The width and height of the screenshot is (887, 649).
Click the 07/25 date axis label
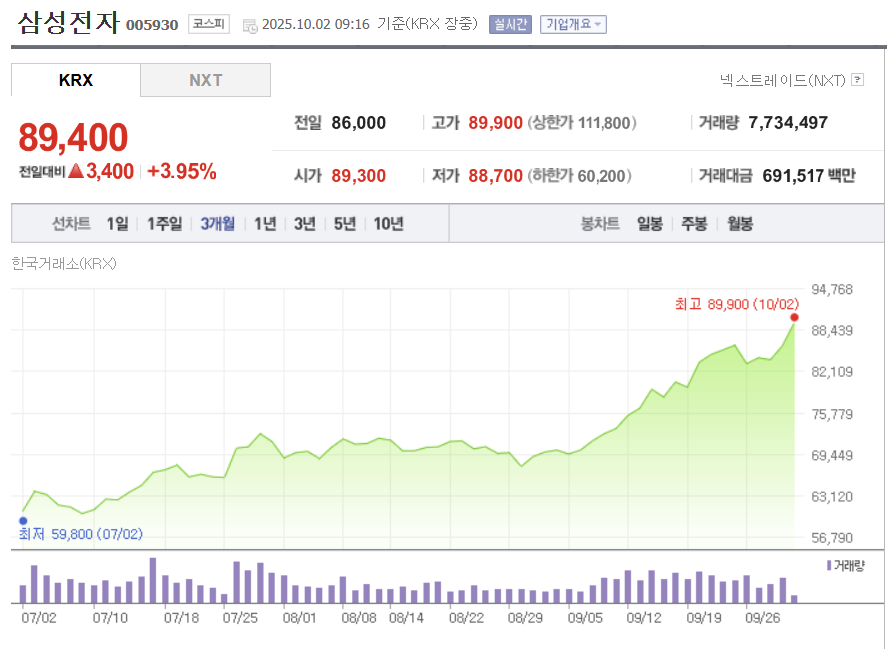pyautogui.click(x=240, y=618)
